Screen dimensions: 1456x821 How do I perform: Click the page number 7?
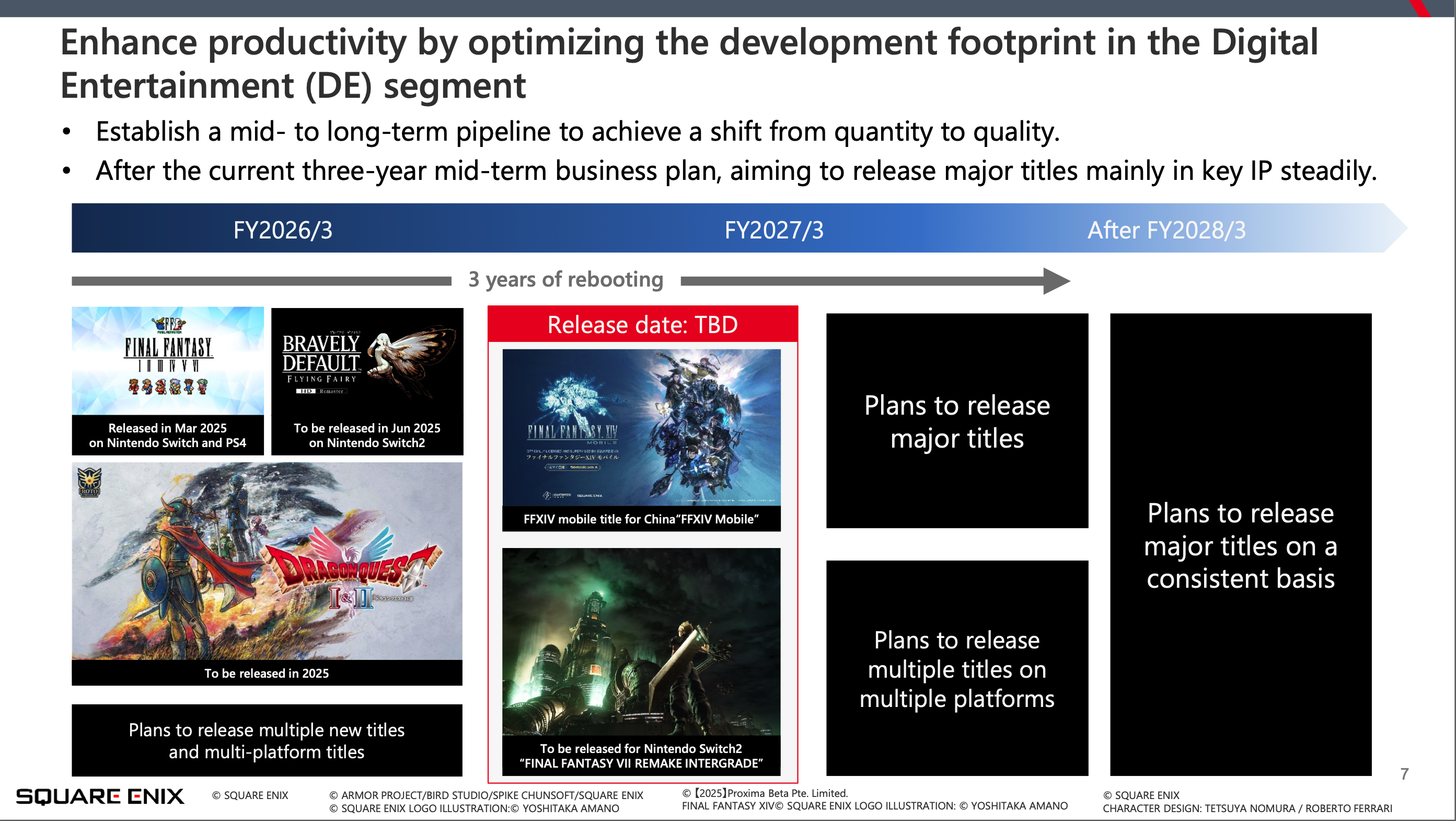[1405, 774]
